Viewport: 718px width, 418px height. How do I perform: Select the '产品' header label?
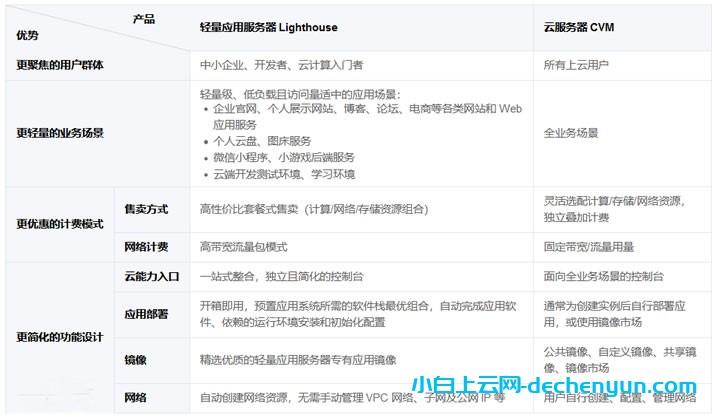[143, 19]
